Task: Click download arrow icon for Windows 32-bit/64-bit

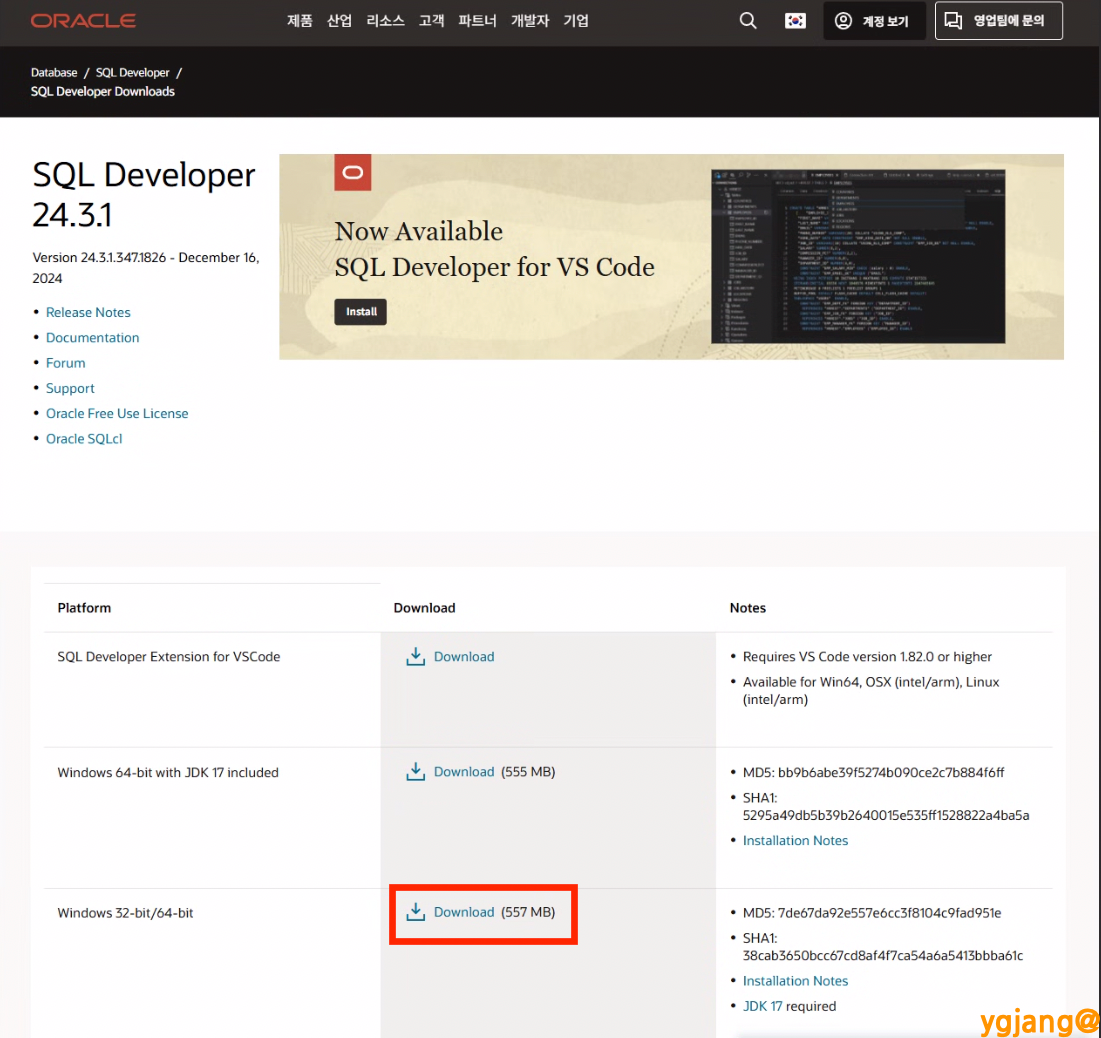Action: (x=416, y=912)
